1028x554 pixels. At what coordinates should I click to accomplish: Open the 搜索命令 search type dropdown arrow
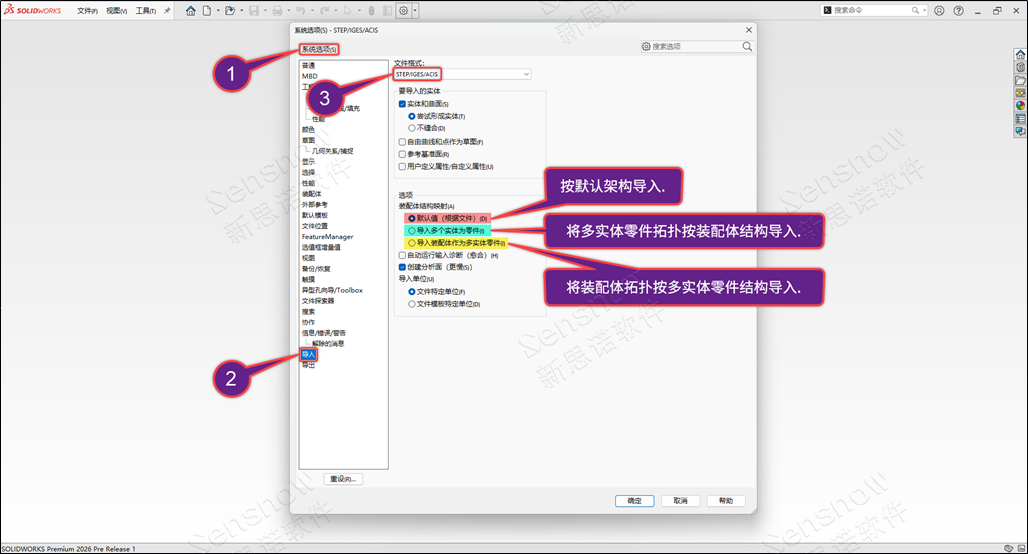(x=924, y=10)
